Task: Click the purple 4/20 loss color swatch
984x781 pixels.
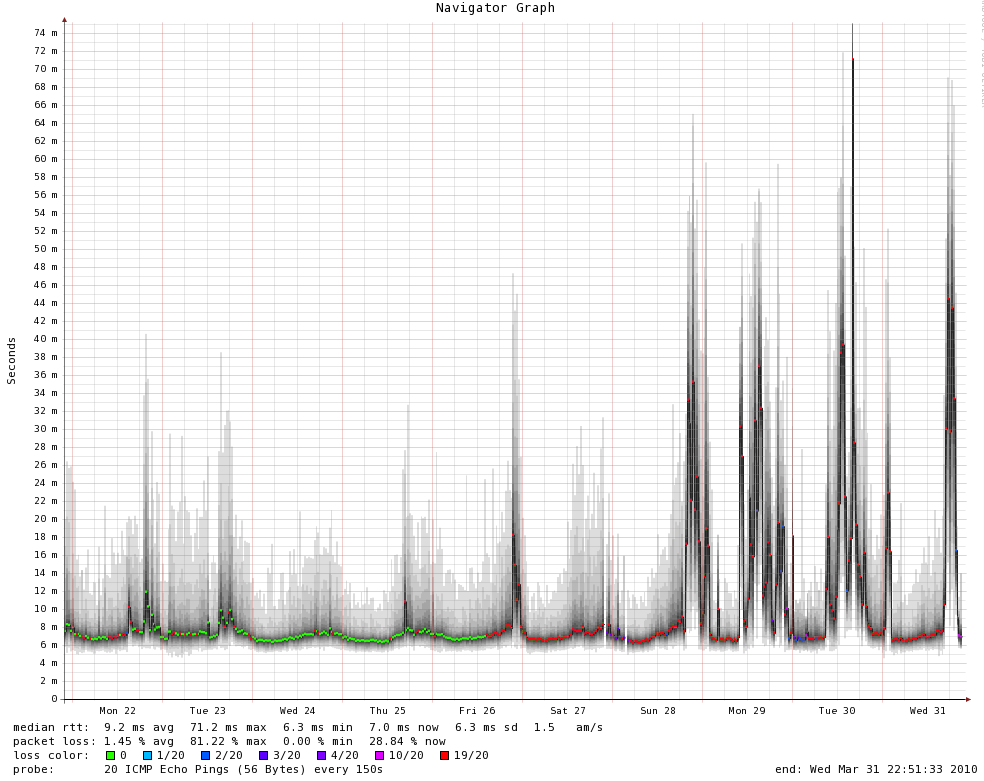Action: (321, 755)
